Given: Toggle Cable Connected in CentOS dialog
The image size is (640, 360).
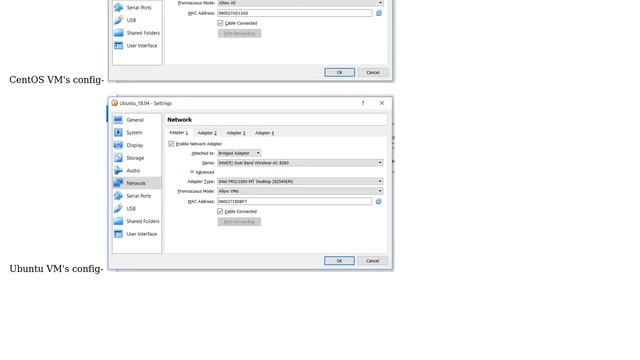Looking at the screenshot, I should (x=220, y=23).
